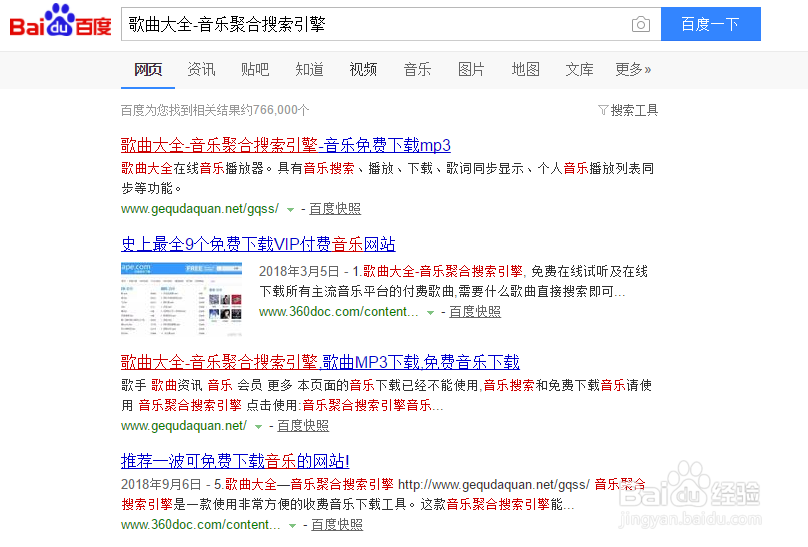Switch to the 音乐 tab
The height and width of the screenshot is (547, 808).
[x=417, y=70]
